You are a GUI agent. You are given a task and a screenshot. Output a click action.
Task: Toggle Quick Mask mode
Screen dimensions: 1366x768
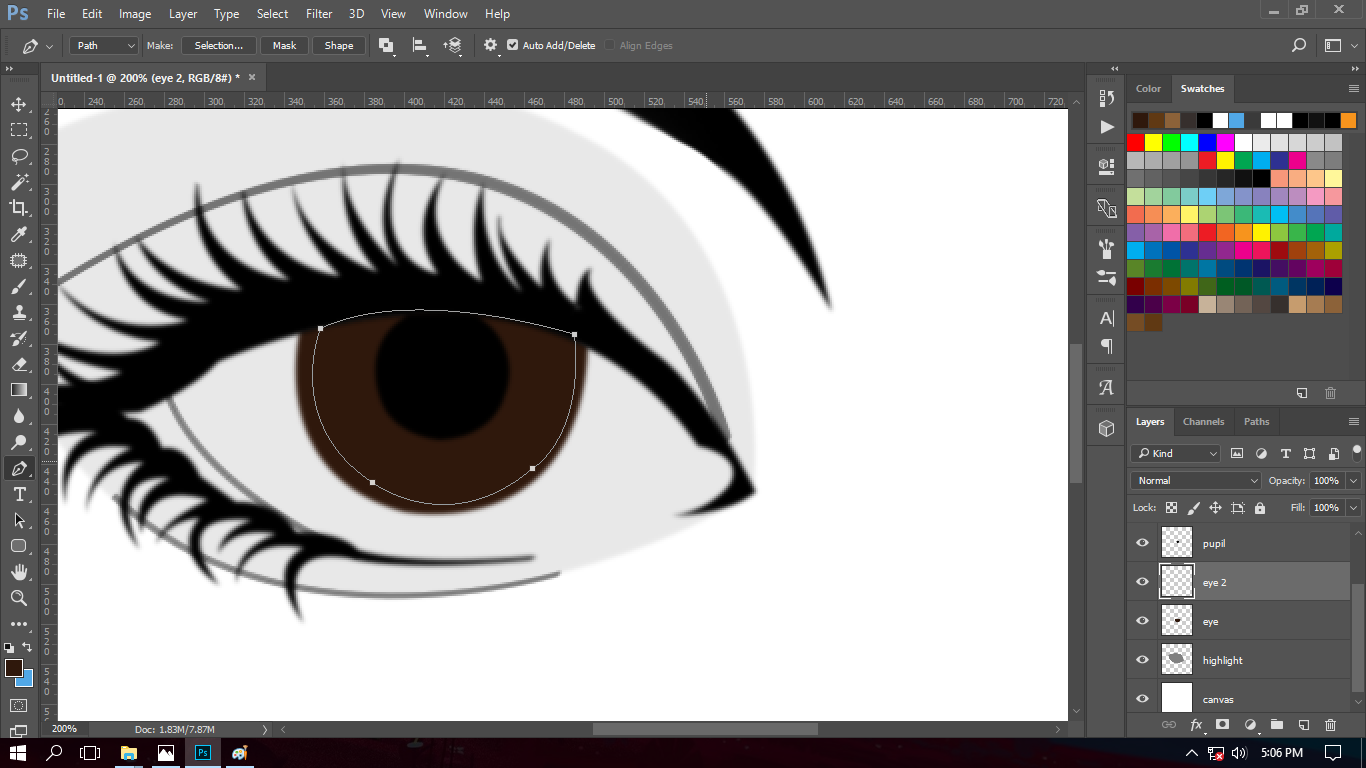(19, 705)
